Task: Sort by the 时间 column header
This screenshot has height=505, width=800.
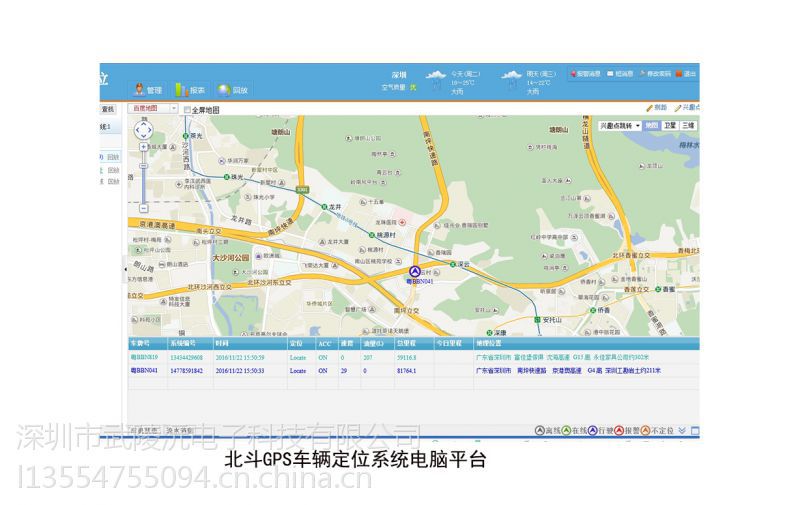Action: [x=250, y=343]
